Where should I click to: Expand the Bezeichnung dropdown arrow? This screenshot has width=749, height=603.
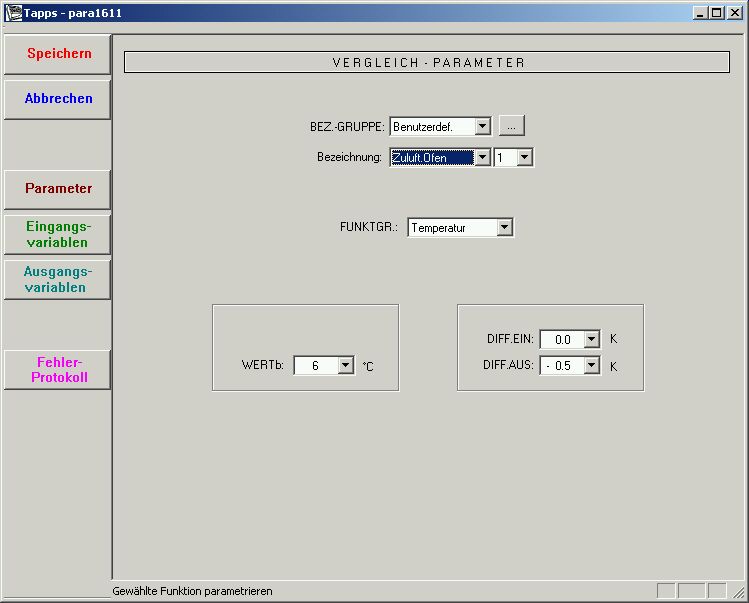pos(482,158)
